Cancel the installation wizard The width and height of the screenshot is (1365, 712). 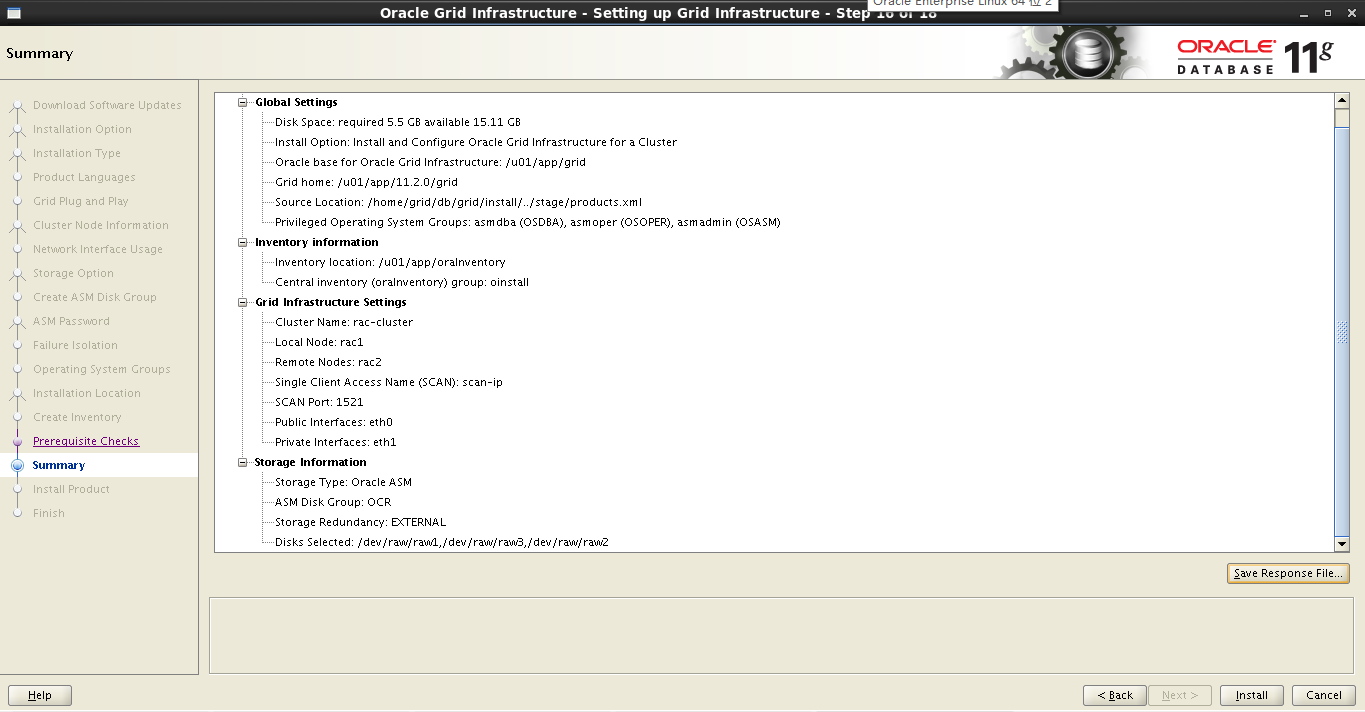point(1324,695)
